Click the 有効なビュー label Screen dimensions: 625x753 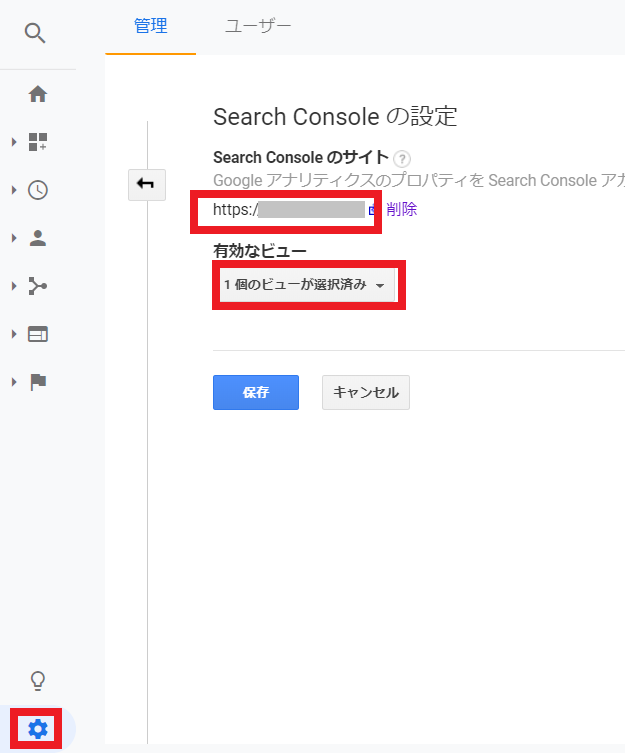point(259,251)
